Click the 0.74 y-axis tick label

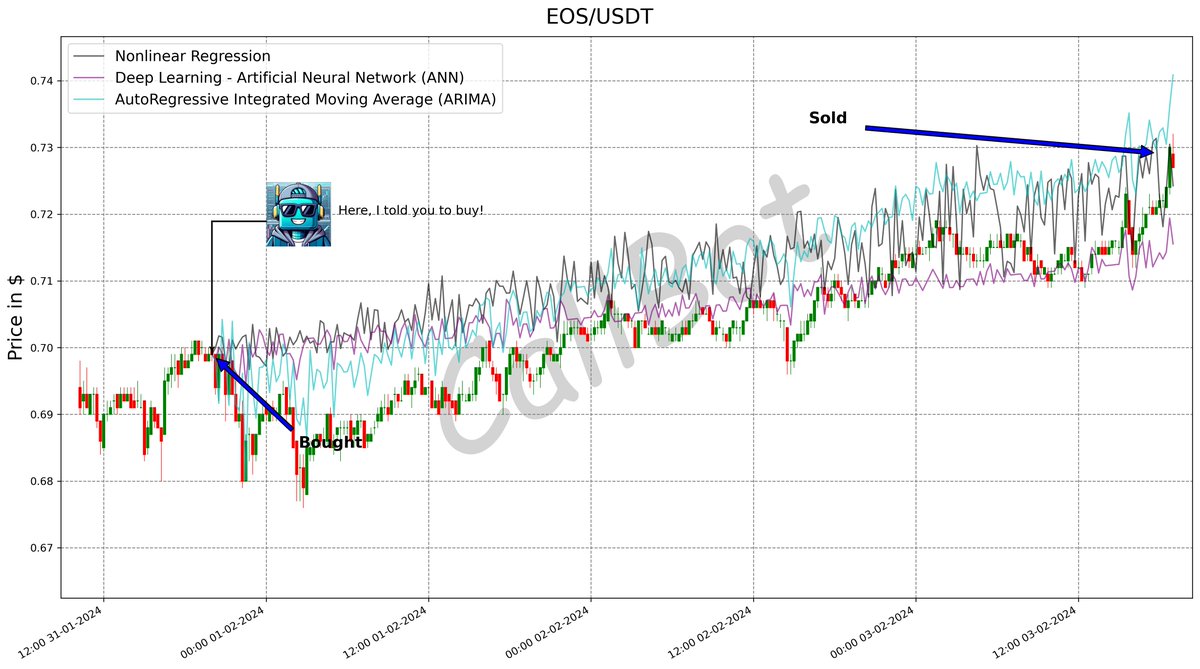pyautogui.click(x=41, y=81)
